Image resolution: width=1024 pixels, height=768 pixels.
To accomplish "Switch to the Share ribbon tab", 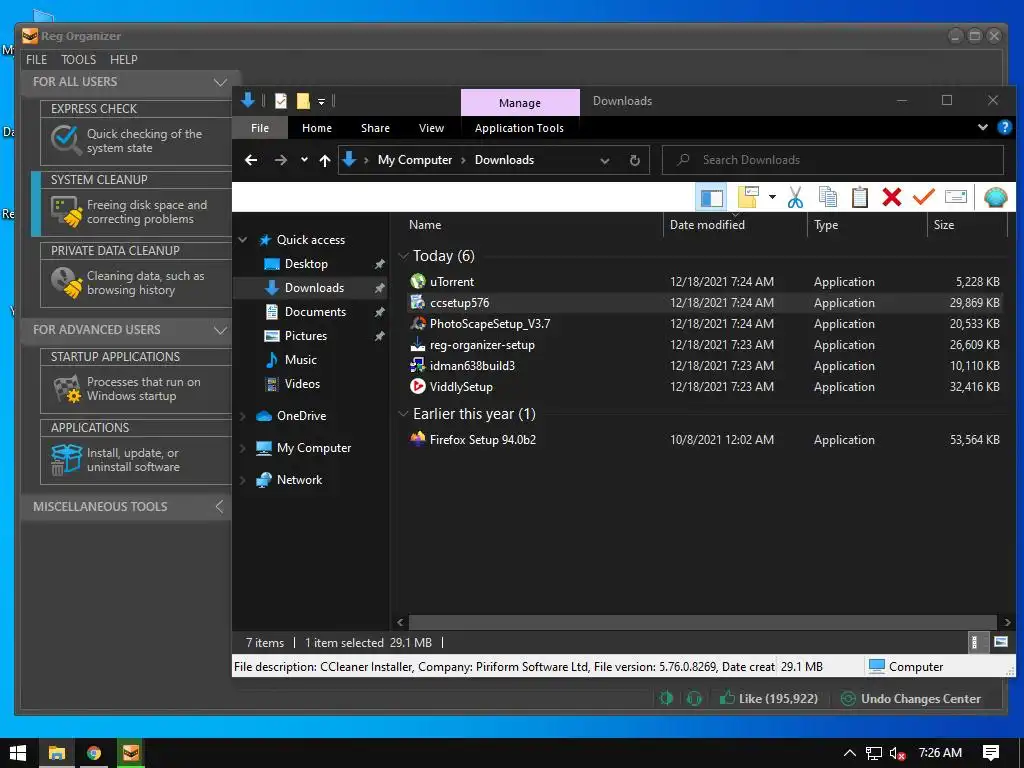I will tap(376, 128).
